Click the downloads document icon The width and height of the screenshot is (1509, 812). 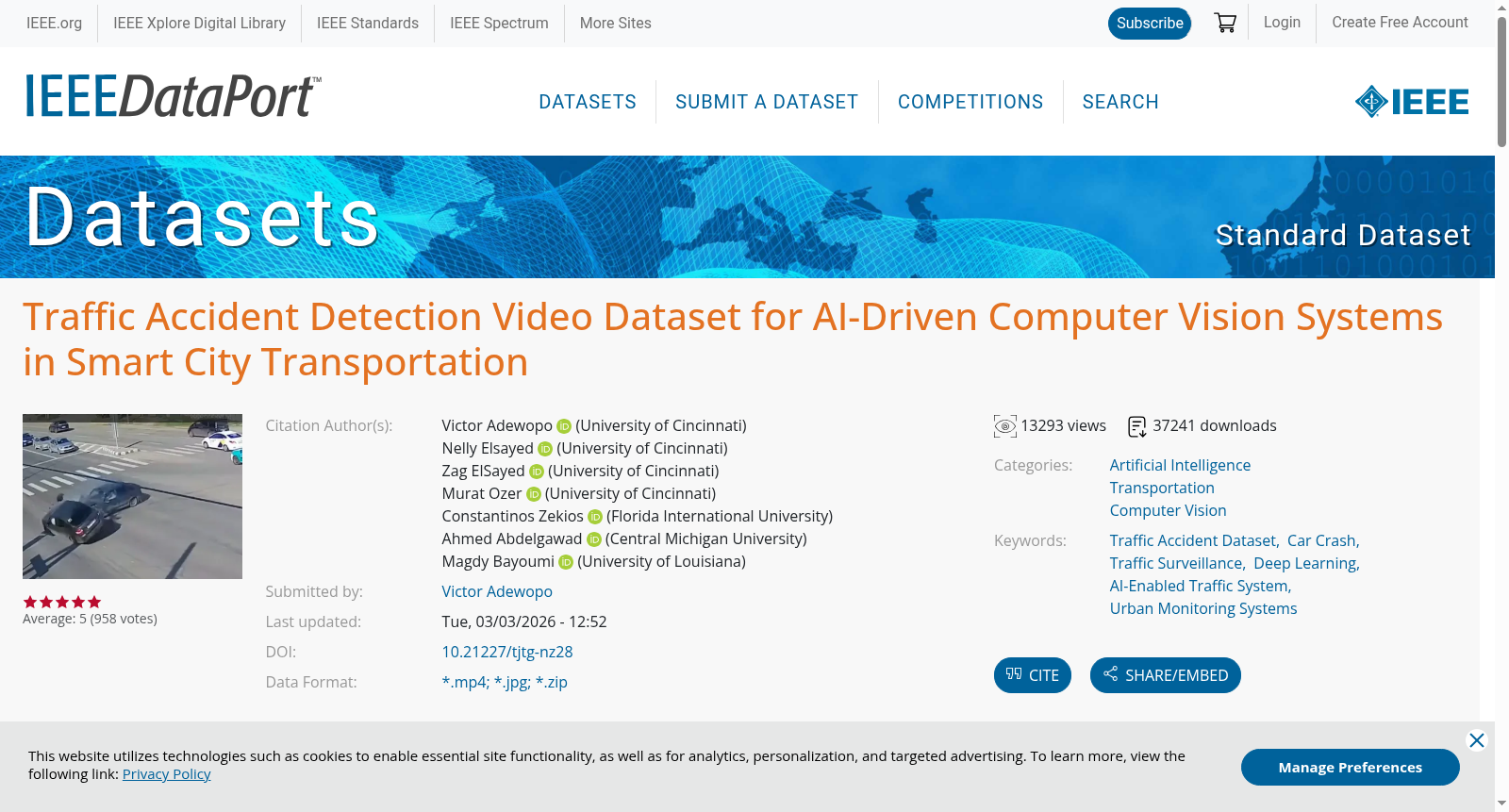point(1137,427)
